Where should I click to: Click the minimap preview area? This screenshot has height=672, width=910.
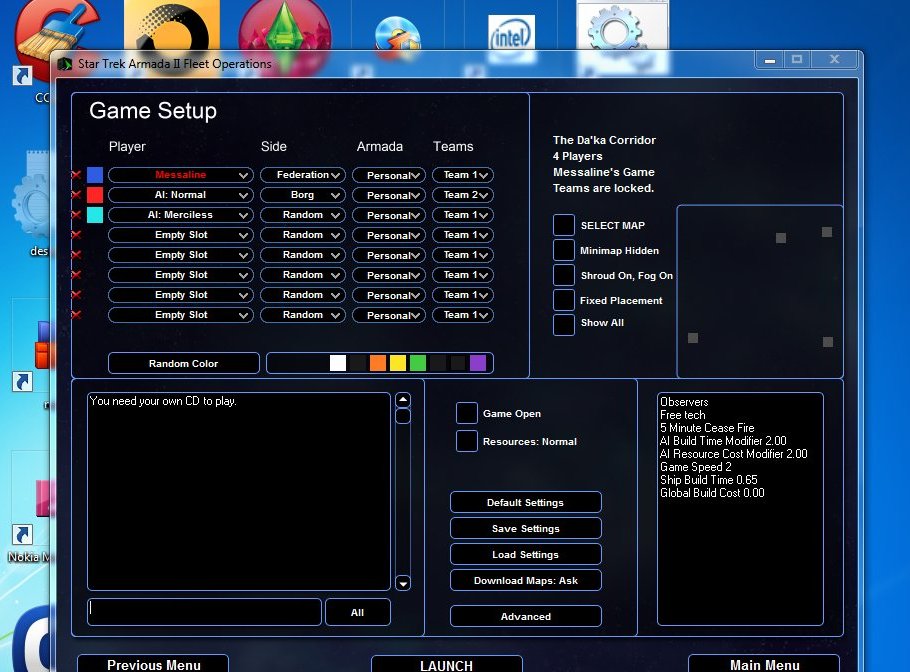pos(759,290)
